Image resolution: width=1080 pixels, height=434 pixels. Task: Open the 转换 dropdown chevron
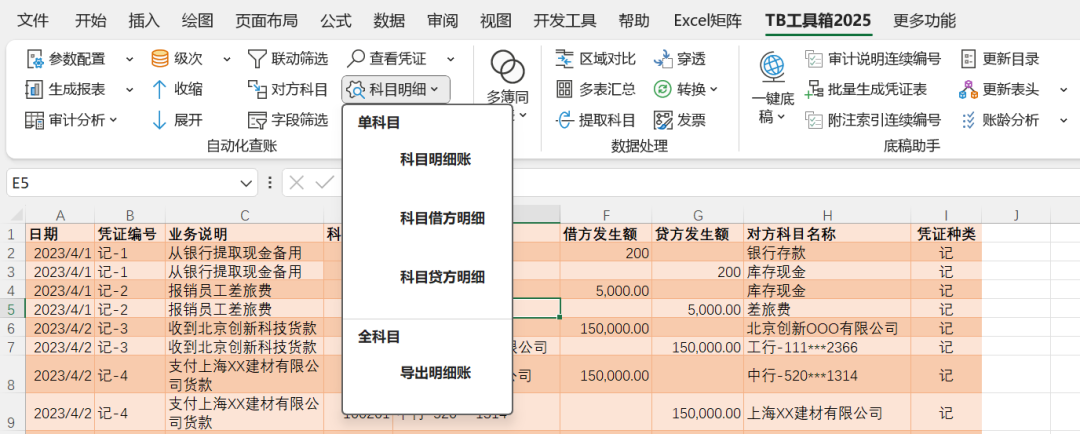[x=714, y=89]
